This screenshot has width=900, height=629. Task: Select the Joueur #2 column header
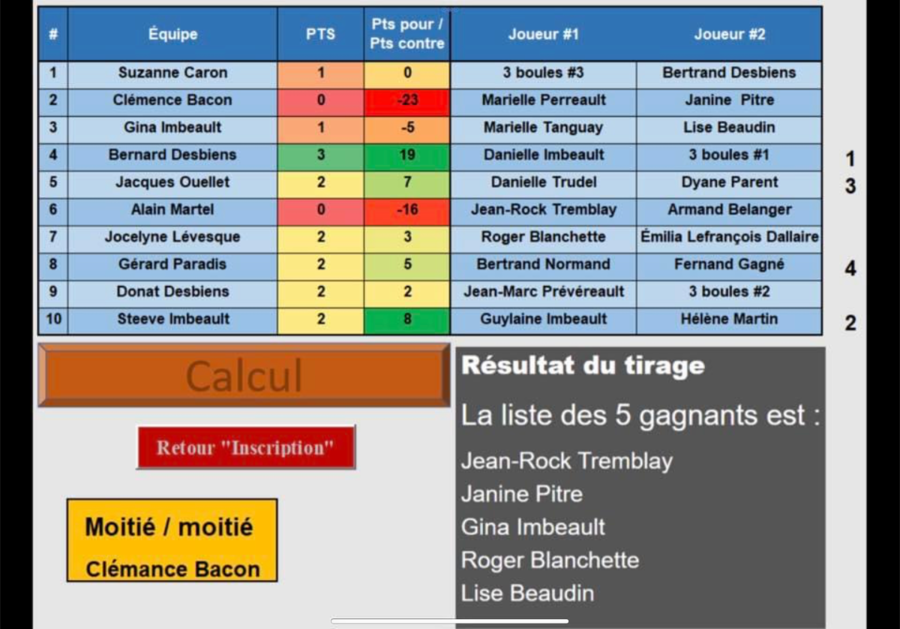tap(729, 34)
